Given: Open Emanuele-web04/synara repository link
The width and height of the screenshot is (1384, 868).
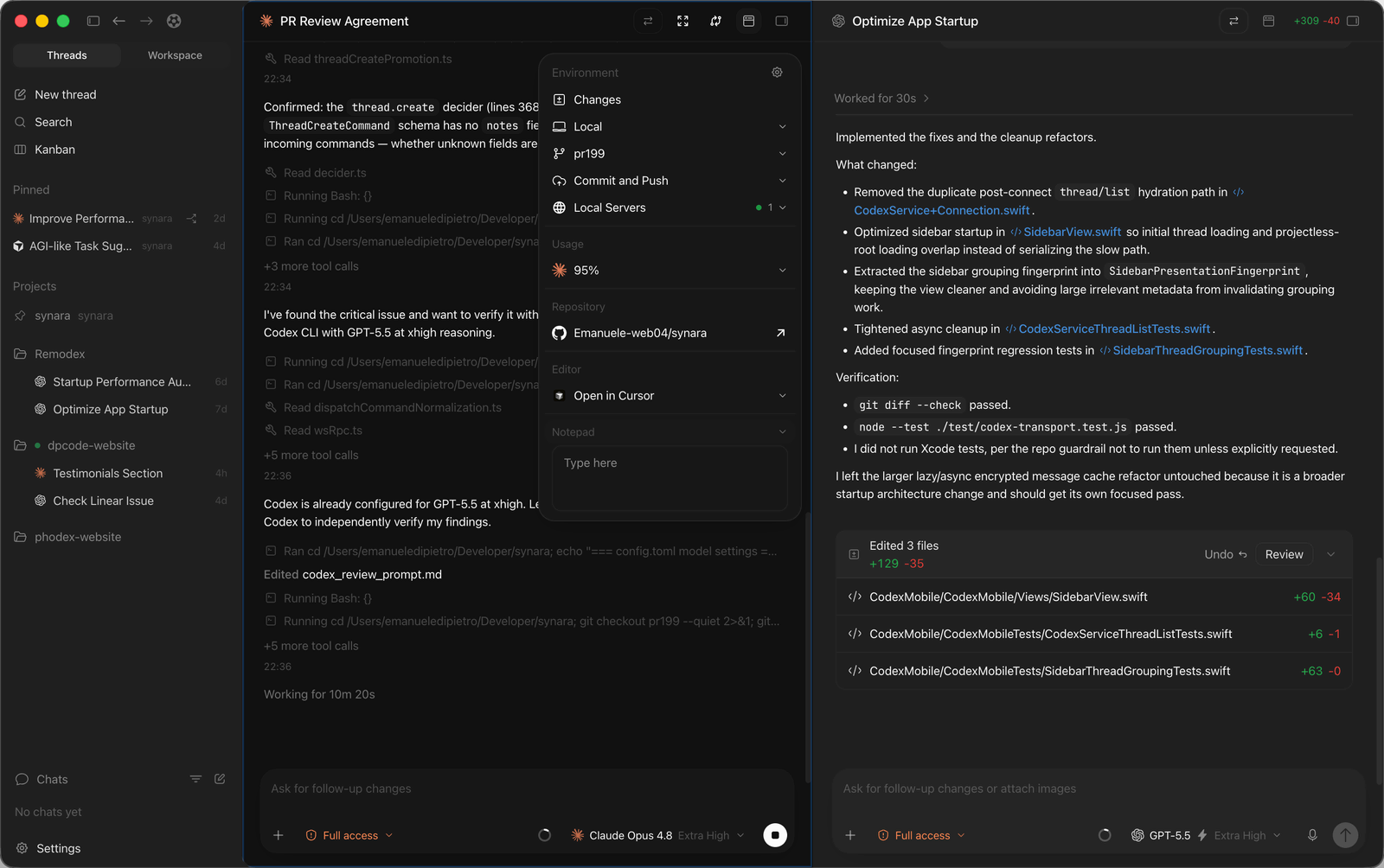Looking at the screenshot, I should click(x=670, y=333).
